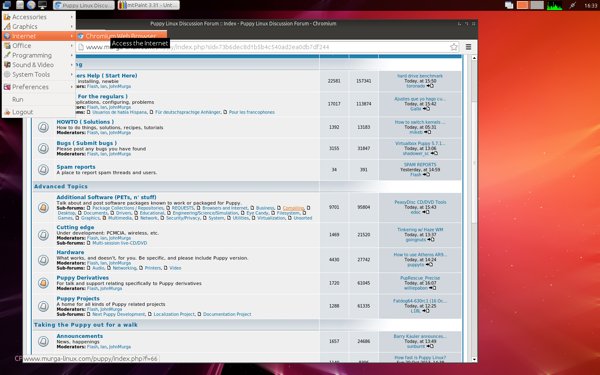Click the forum status icon beside HOWTO ( Solutions )
Viewport: 600px width, 375px height.
pos(43,127)
